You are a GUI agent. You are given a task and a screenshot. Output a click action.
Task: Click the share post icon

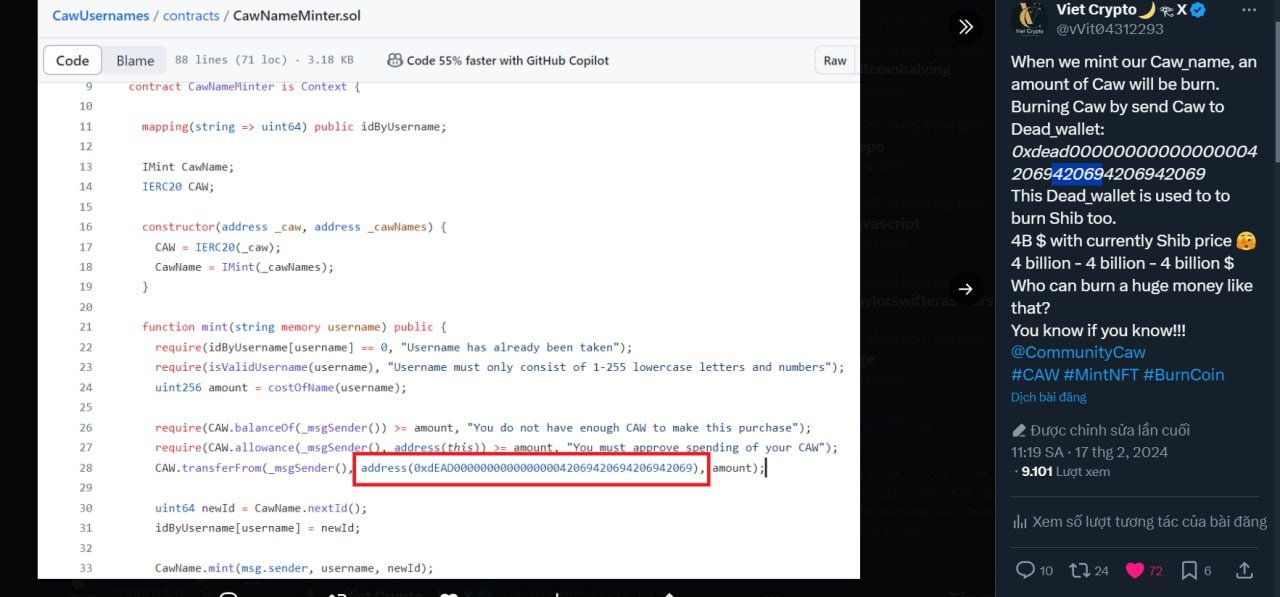[1244, 570]
